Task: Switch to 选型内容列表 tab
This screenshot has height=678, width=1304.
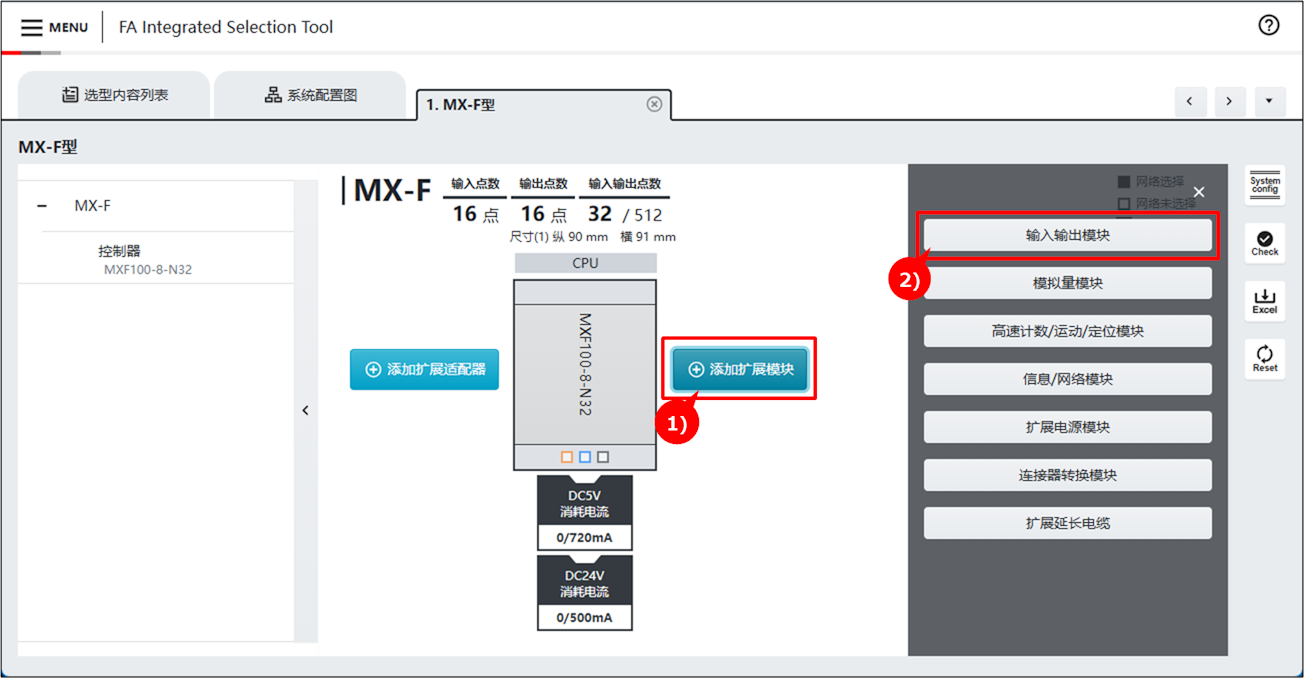Action: click(x=114, y=95)
